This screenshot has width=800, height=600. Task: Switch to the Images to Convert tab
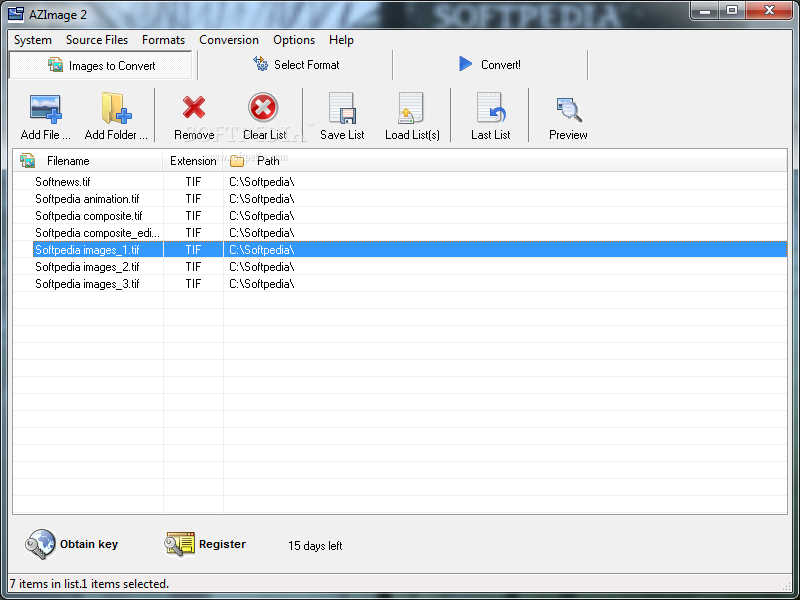click(101, 65)
